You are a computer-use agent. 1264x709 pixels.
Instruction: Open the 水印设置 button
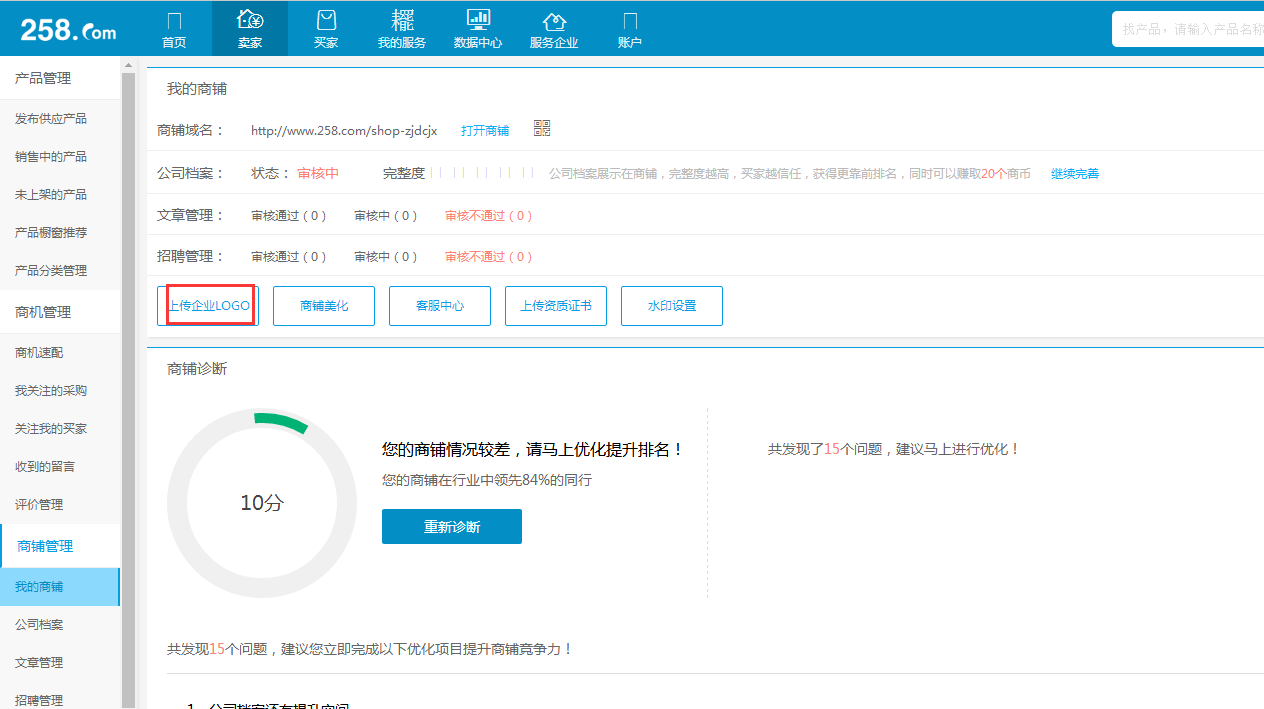coord(672,305)
